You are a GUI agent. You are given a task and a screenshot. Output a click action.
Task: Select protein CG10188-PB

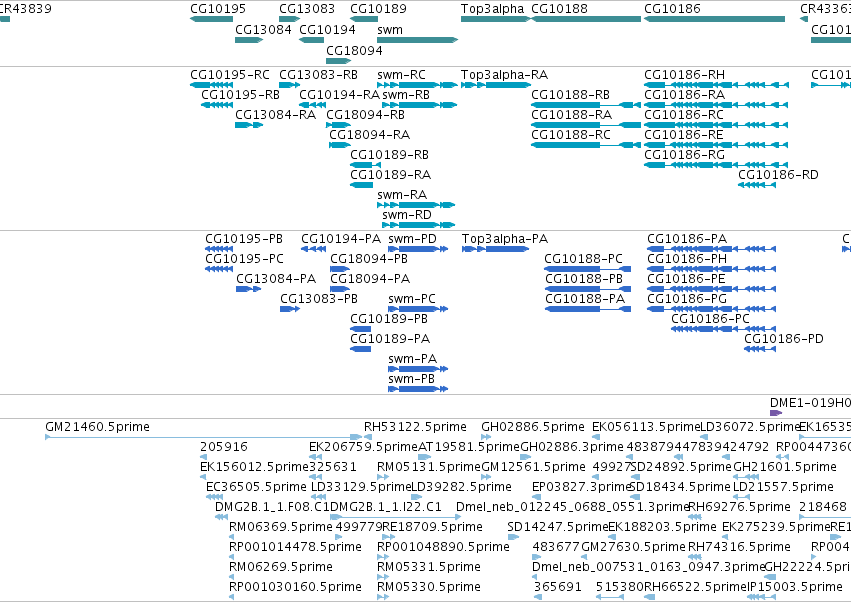pyautogui.click(x=588, y=289)
